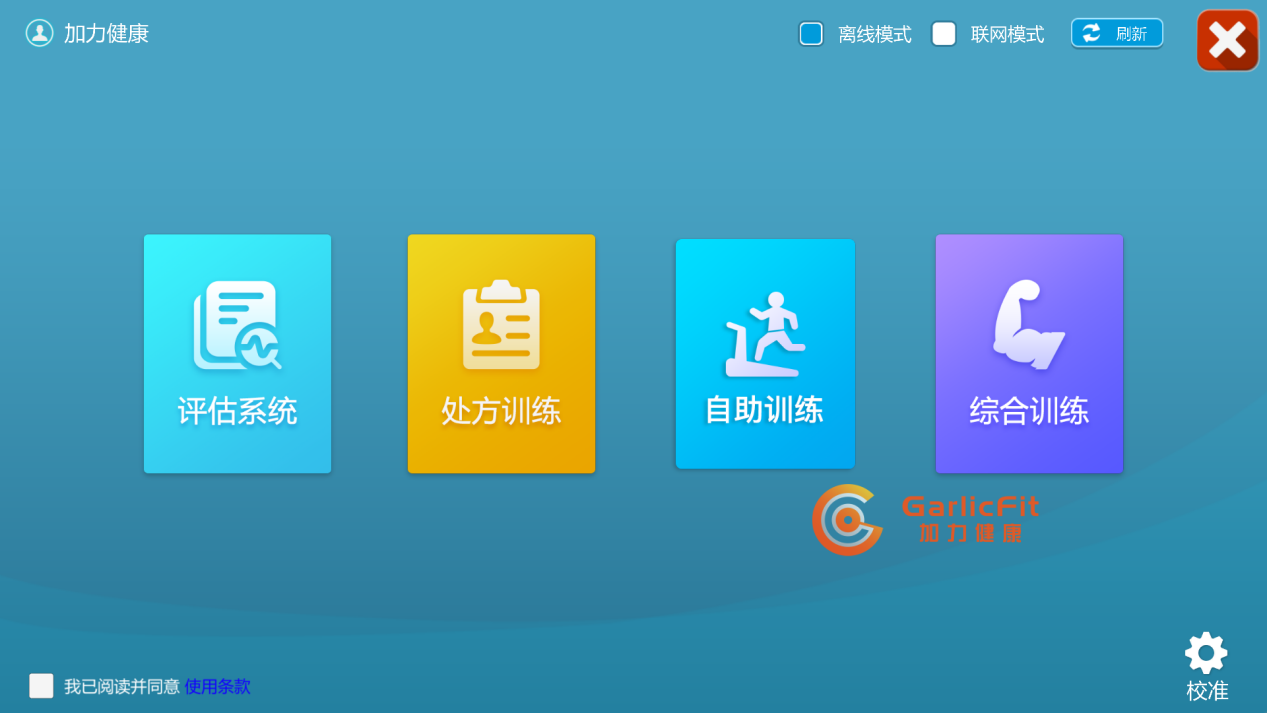Tick the 联网模式 checkbox

[x=943, y=34]
